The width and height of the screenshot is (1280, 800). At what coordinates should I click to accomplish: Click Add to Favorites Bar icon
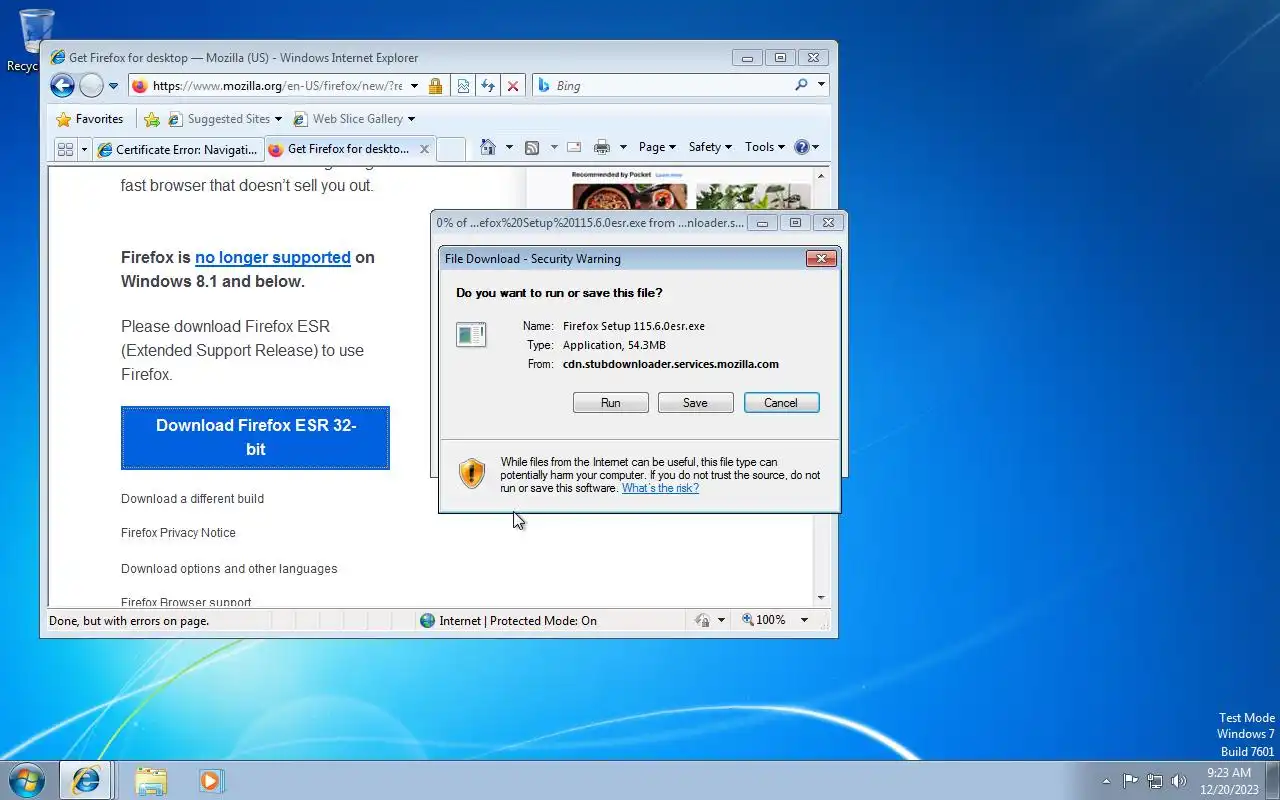[152, 119]
